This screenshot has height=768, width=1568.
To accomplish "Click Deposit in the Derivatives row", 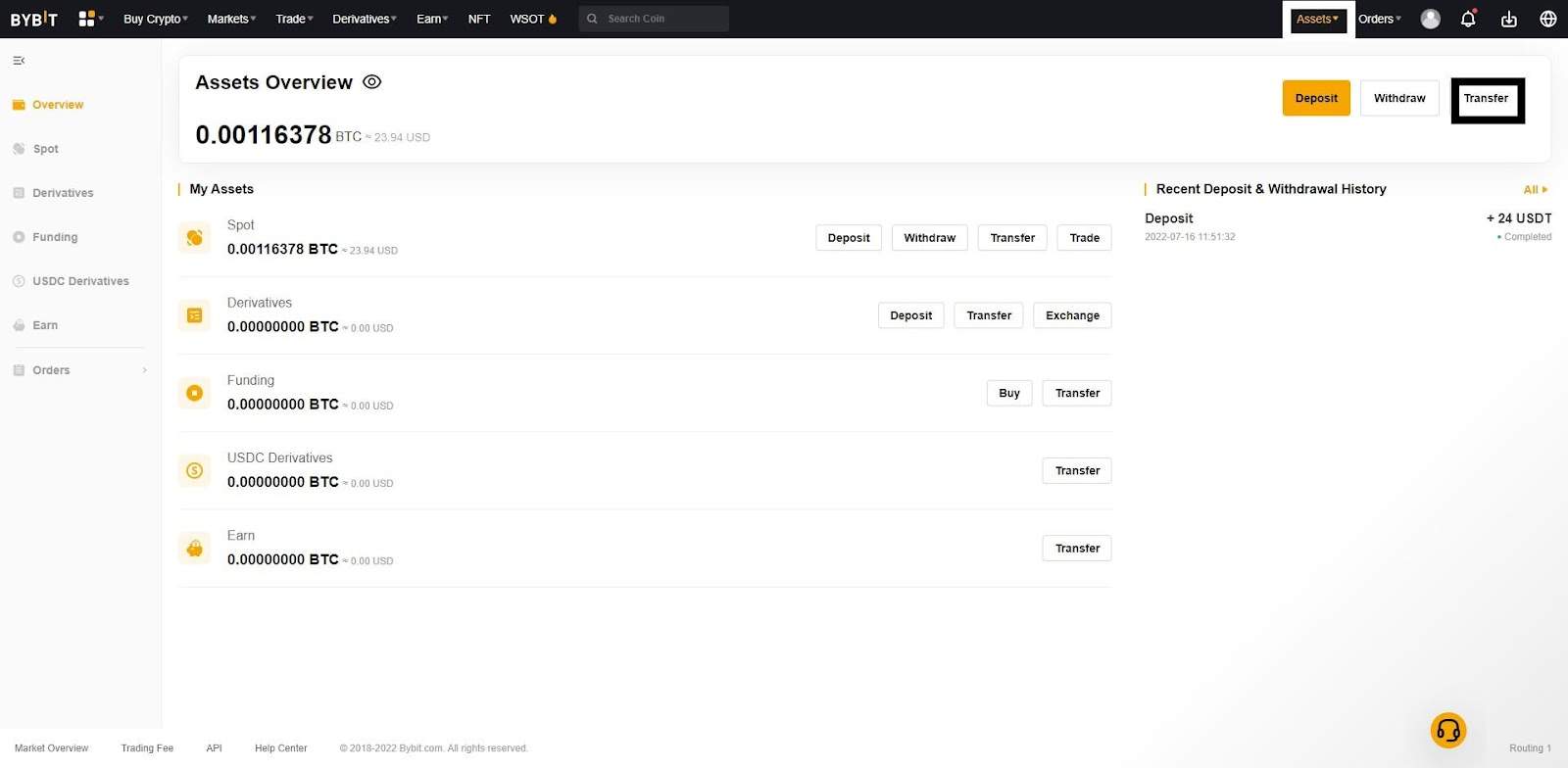I will tap(911, 315).
